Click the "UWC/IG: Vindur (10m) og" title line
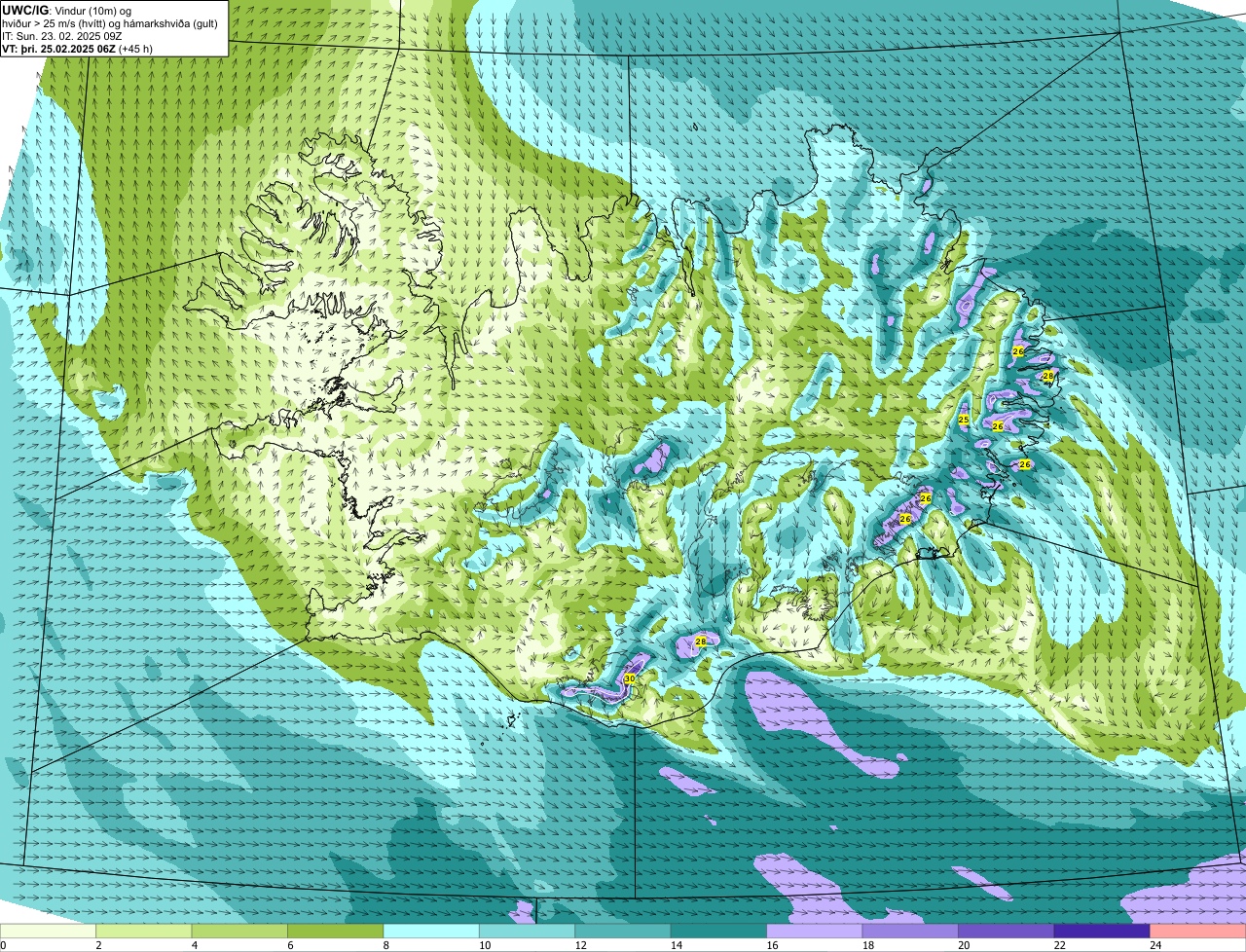The height and width of the screenshot is (952, 1246). (67, 10)
